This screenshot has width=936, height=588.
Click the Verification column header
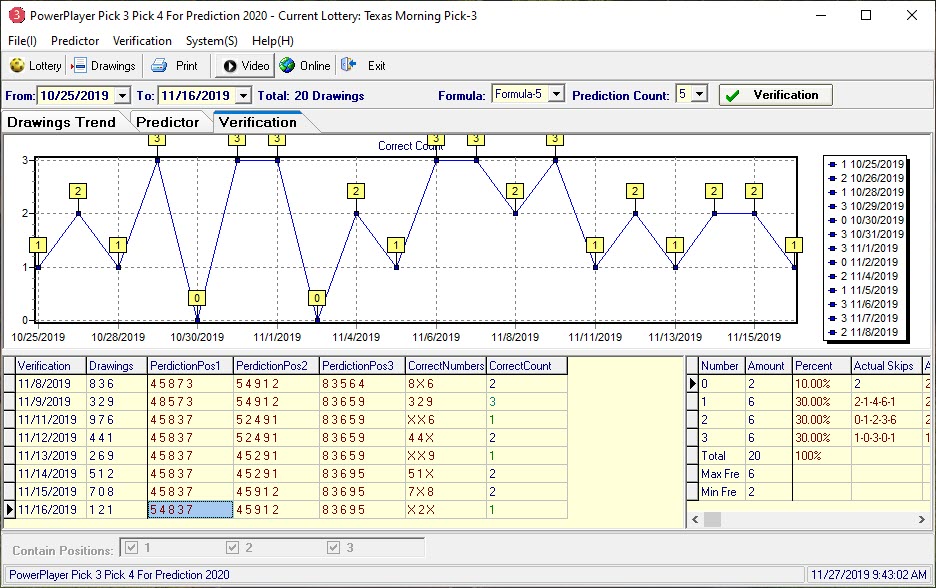click(51, 366)
